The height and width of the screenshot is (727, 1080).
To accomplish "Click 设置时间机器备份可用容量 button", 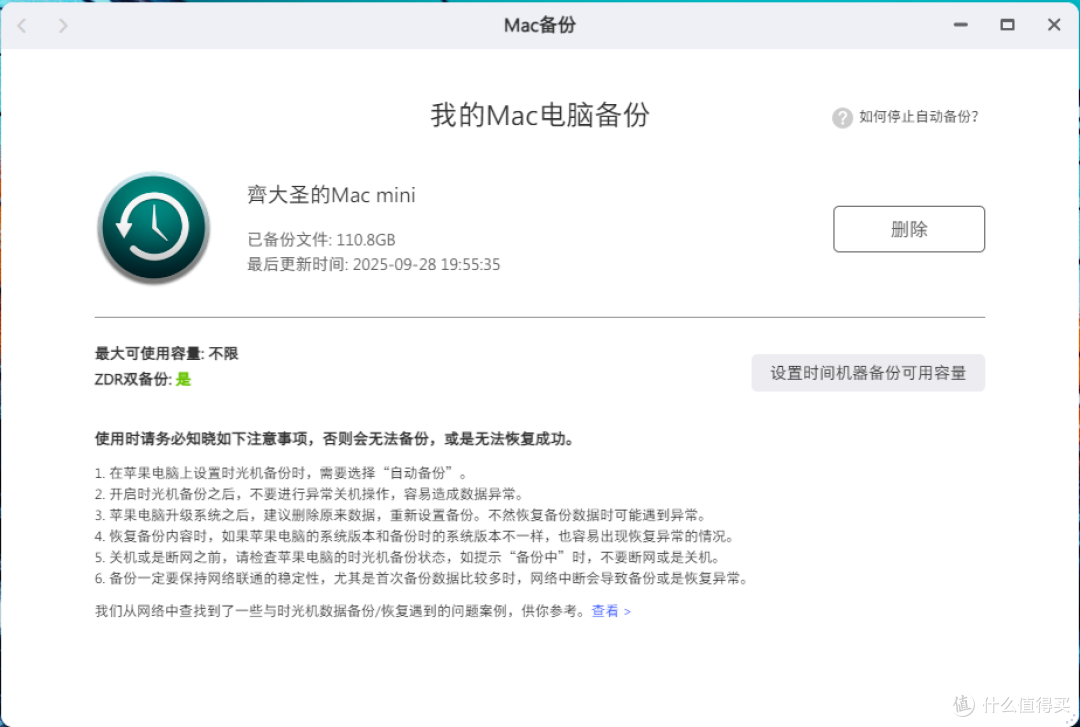I will 867,372.
